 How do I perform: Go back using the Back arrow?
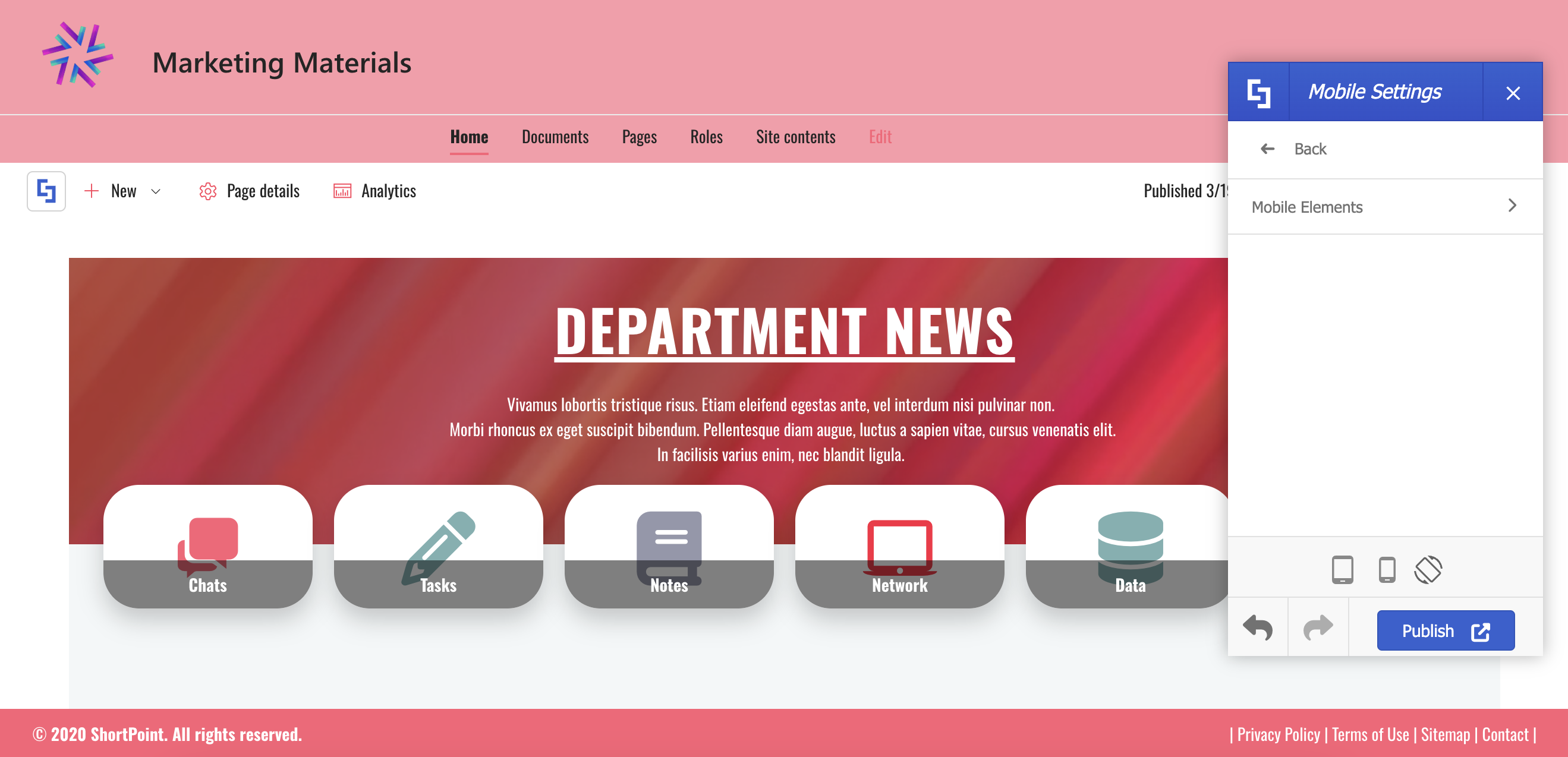1267,149
